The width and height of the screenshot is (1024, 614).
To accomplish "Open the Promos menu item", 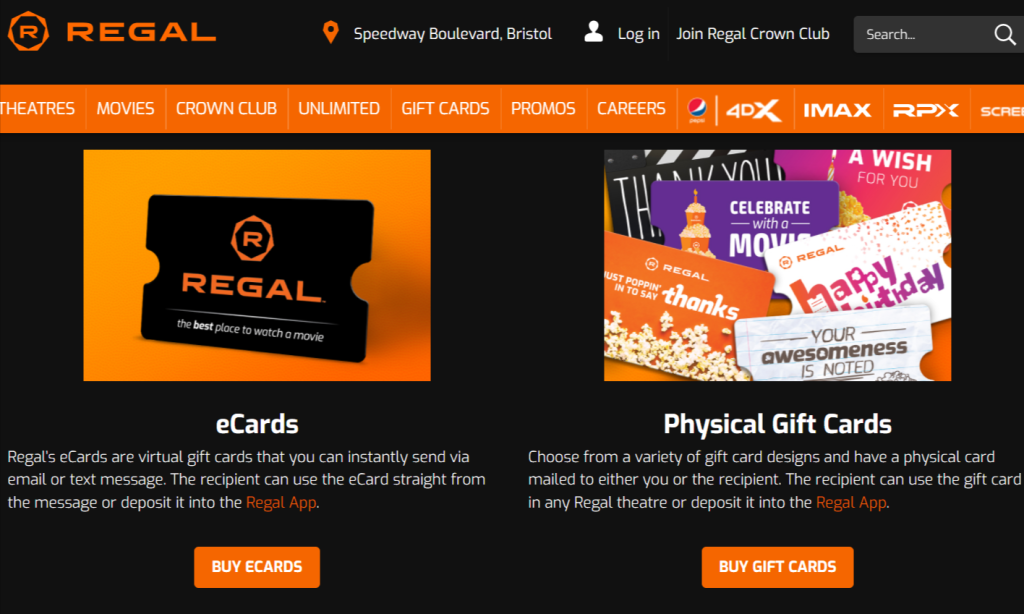I will pos(543,108).
